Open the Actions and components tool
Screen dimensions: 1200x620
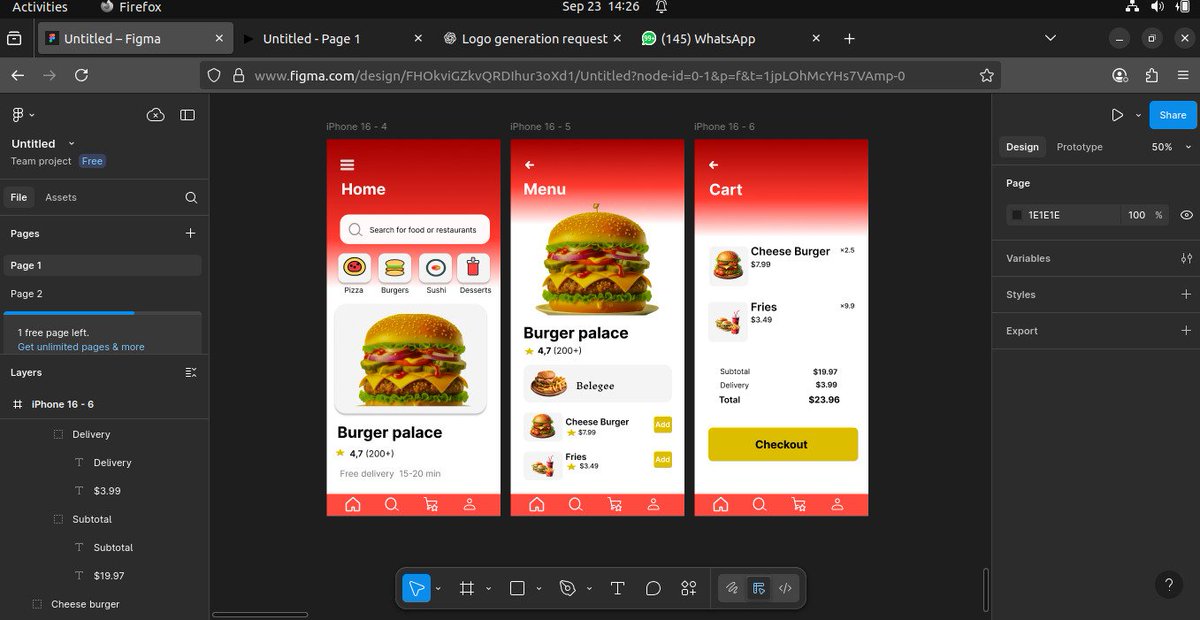pos(688,588)
